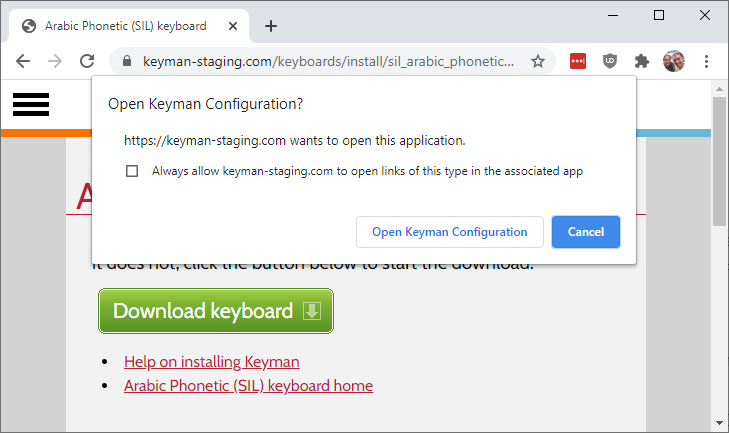Open a new tab with plus button
The image size is (729, 433).
[271, 26]
